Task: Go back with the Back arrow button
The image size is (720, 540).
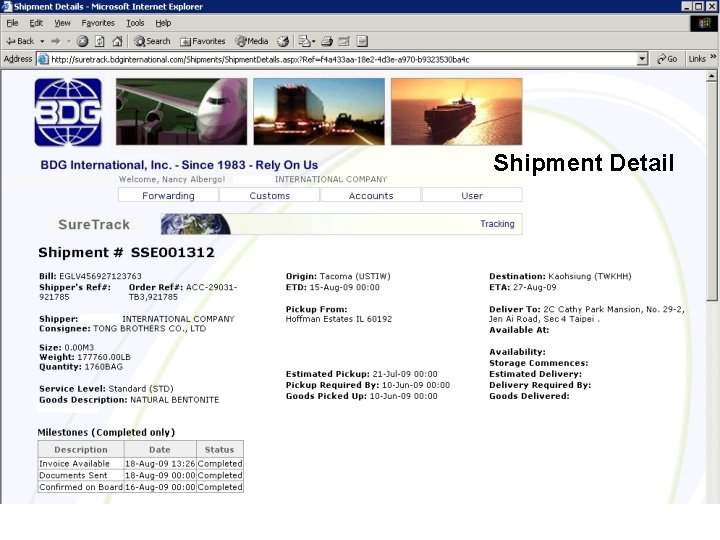Action: coord(20,41)
